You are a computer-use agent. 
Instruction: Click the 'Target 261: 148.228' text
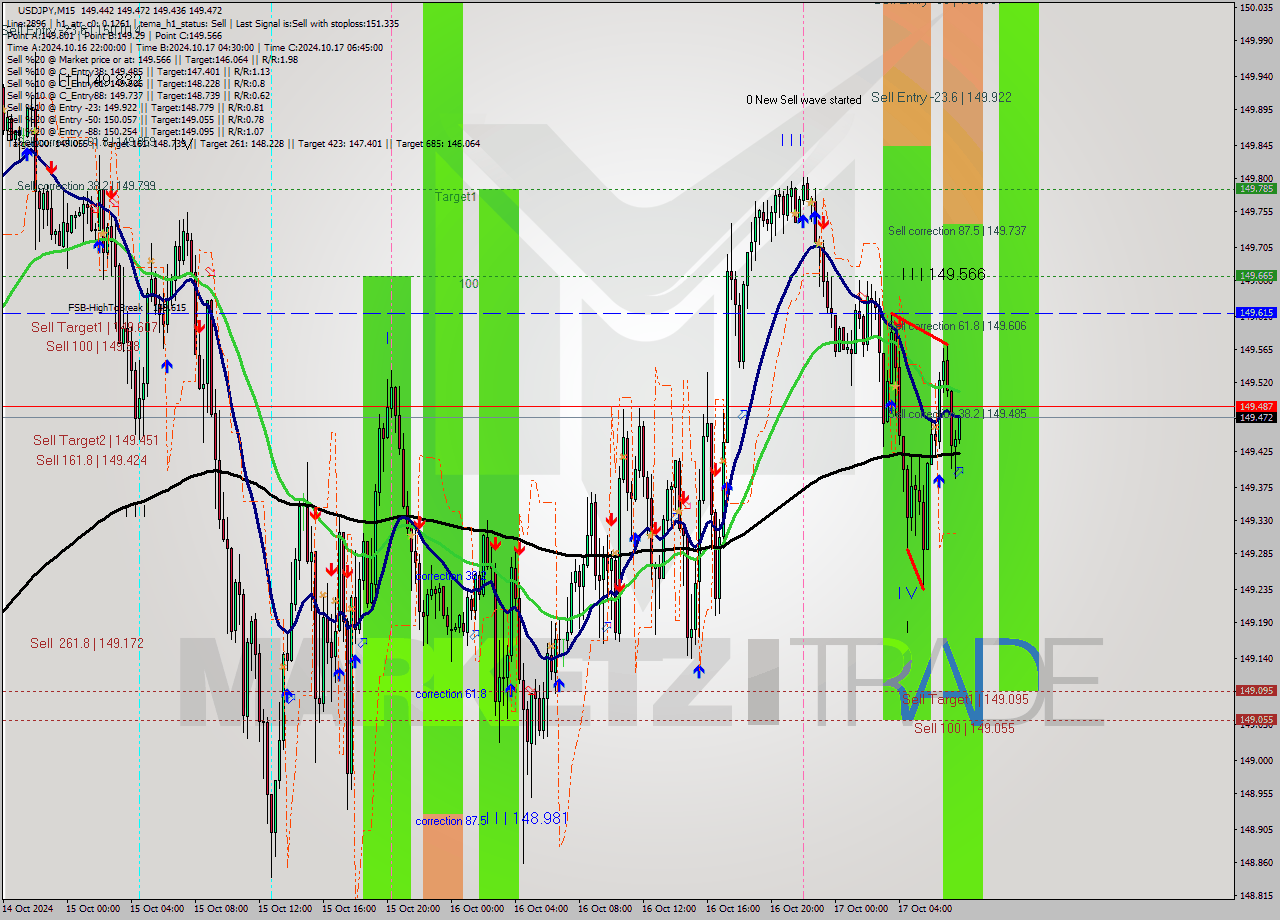(242, 144)
